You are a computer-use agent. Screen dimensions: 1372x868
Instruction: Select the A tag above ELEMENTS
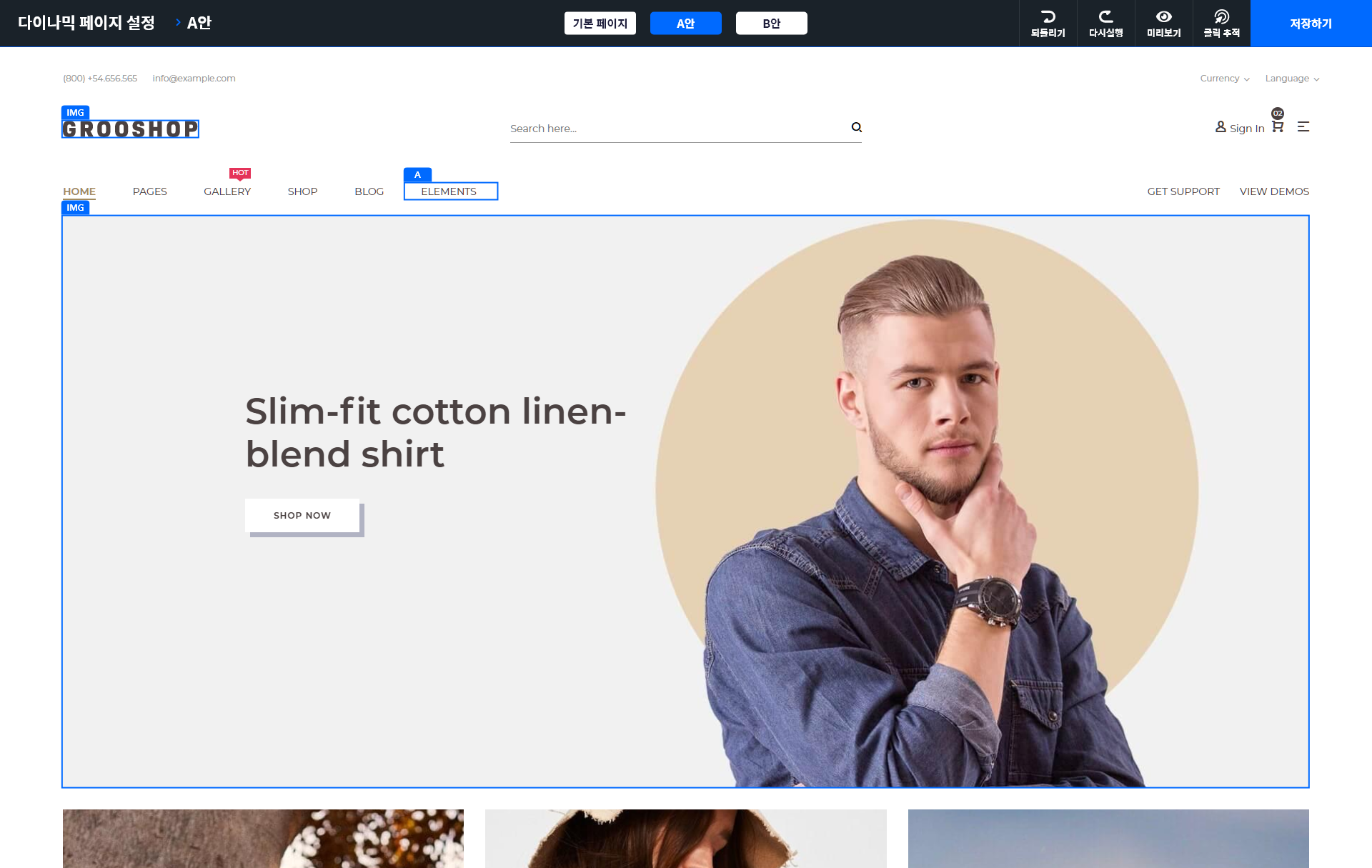coord(417,175)
